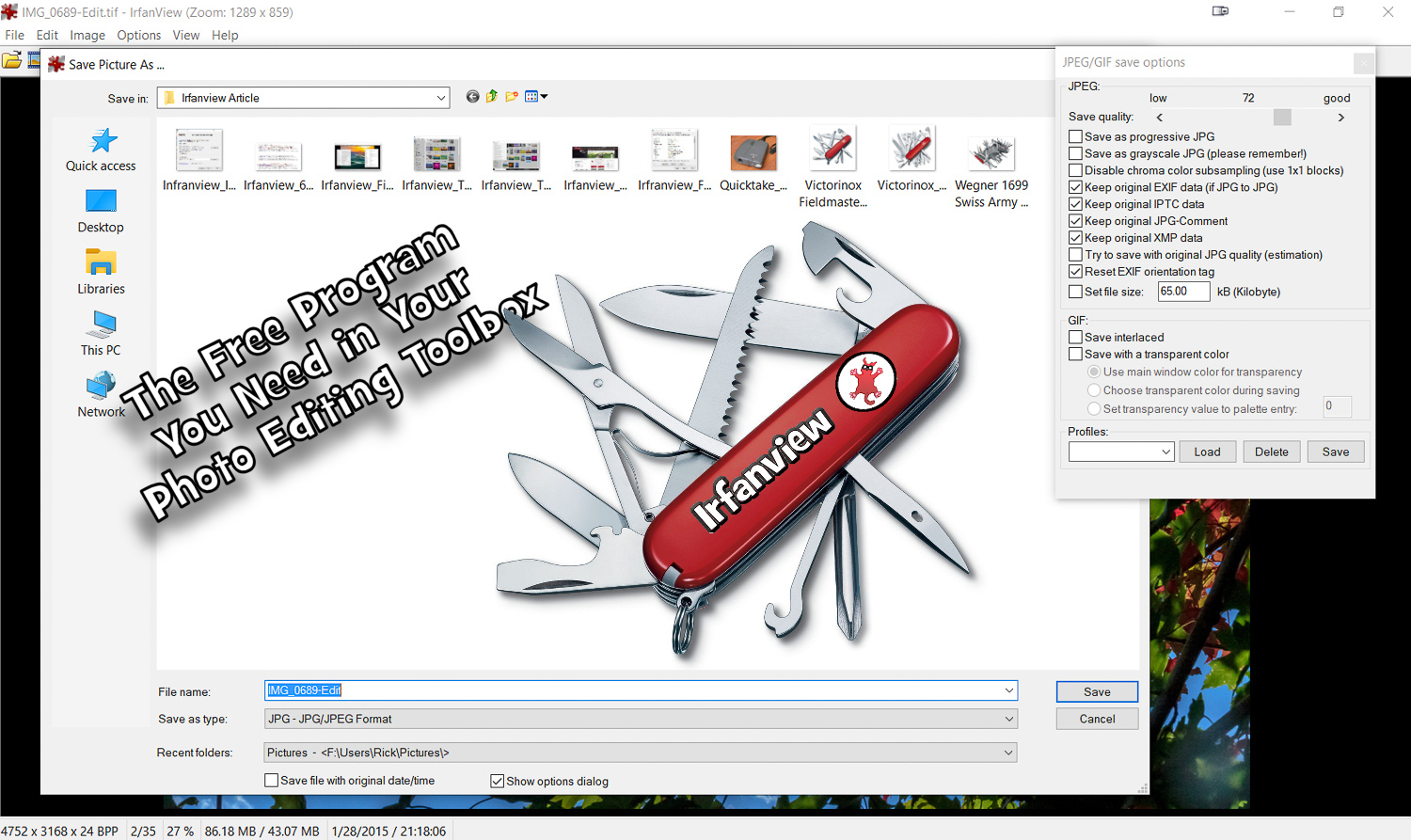Open the view menu icon in the dialog toolbar
The height and width of the screenshot is (840, 1411).
coord(536,97)
